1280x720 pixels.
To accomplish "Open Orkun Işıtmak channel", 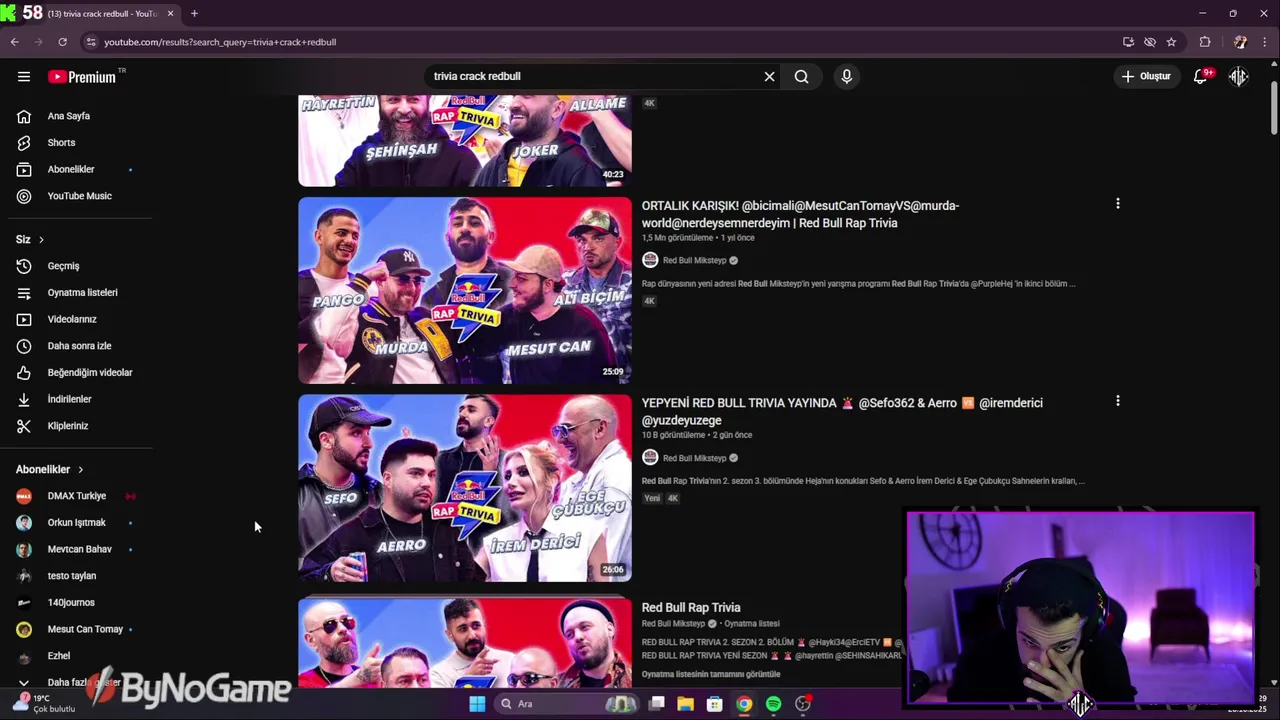I will pos(76,522).
